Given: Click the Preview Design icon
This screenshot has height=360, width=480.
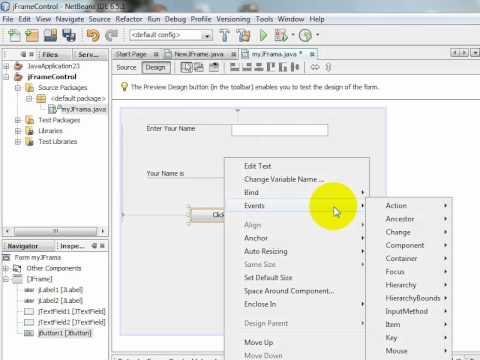Looking at the screenshot, I should pyautogui.click(x=214, y=67).
